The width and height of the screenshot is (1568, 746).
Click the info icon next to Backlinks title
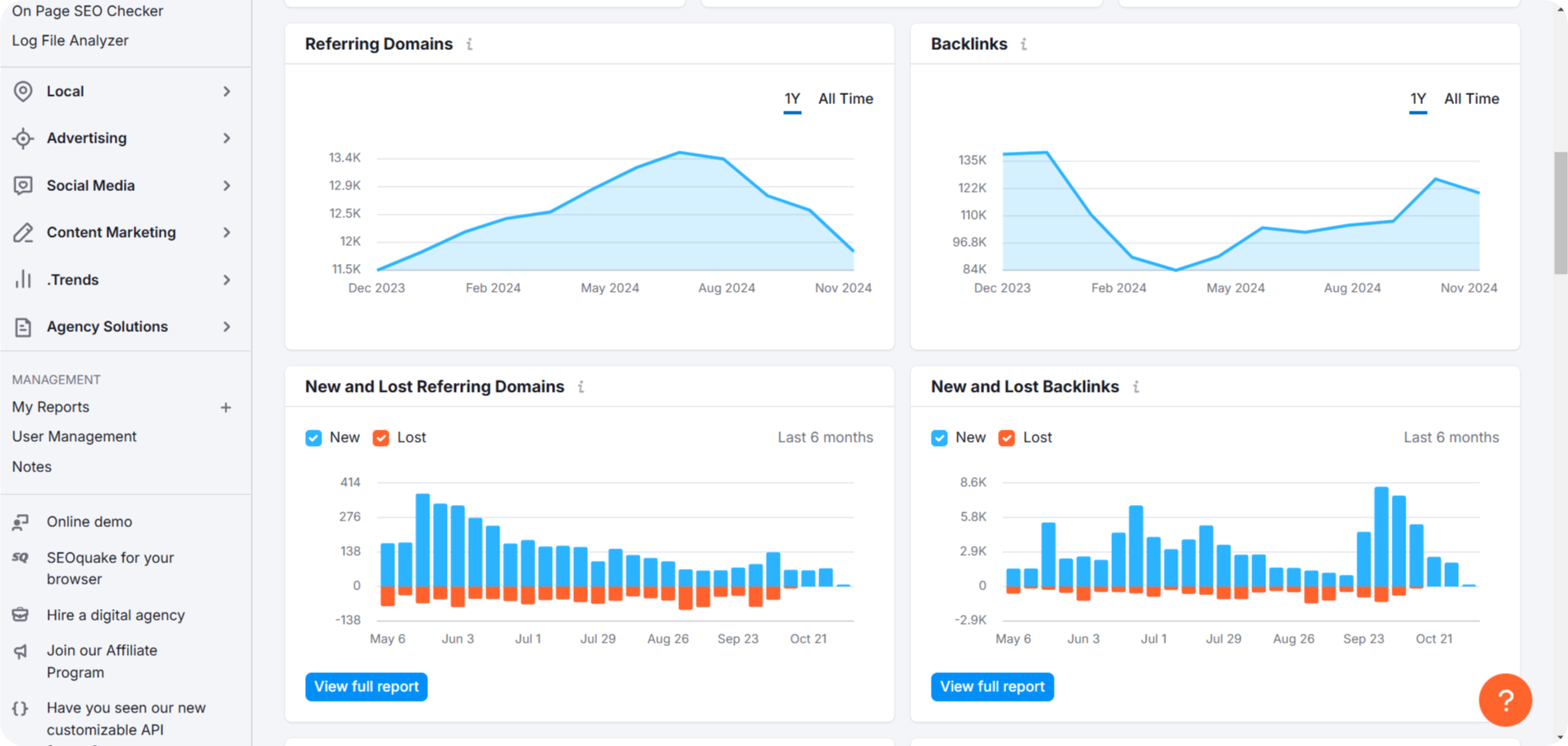pos(1023,44)
